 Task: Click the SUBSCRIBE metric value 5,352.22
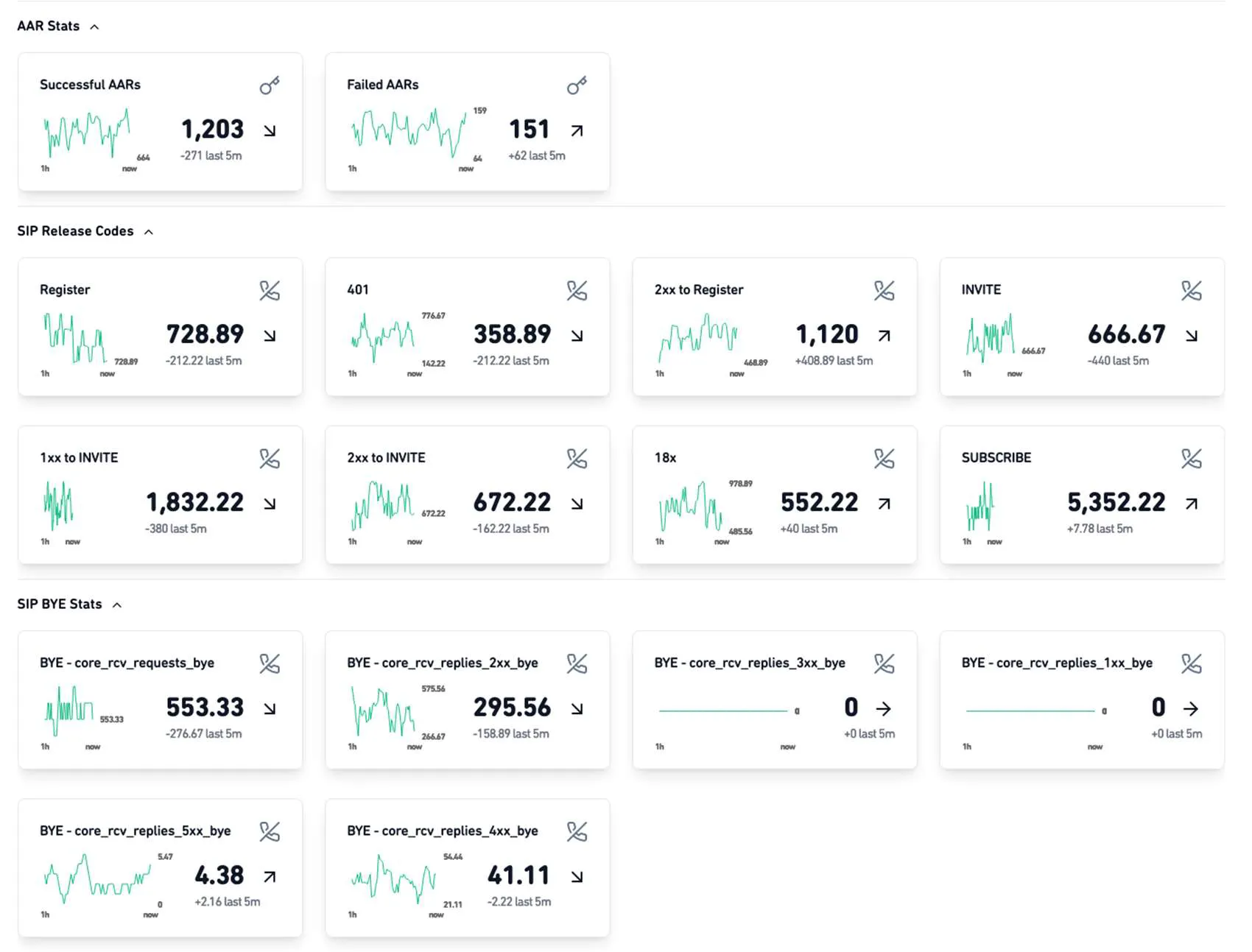click(1116, 502)
